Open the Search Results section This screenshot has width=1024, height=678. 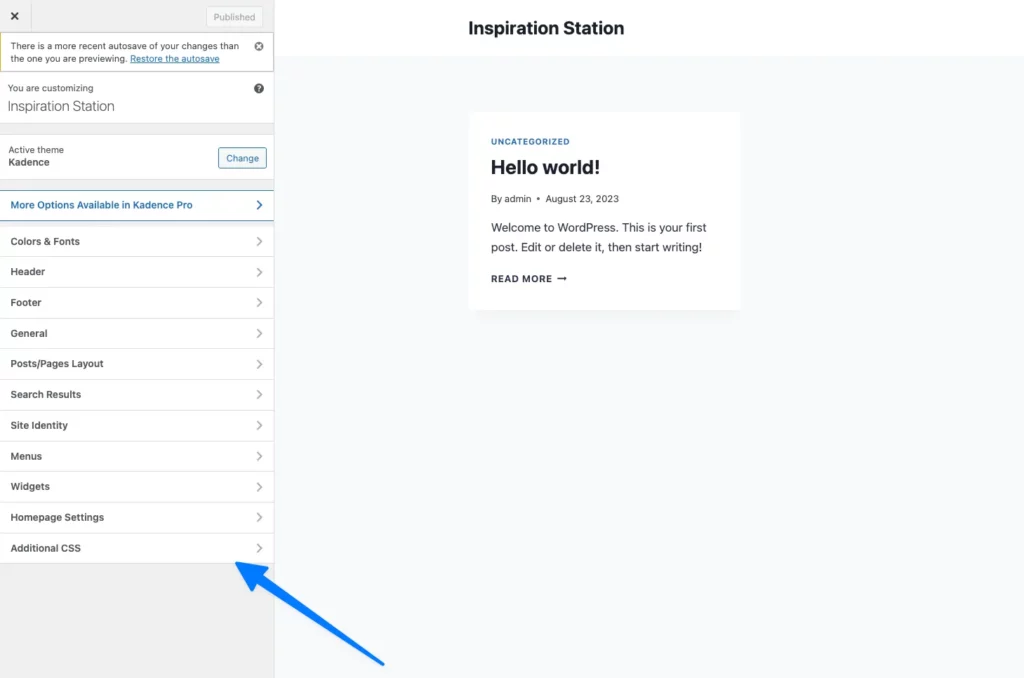(136, 395)
